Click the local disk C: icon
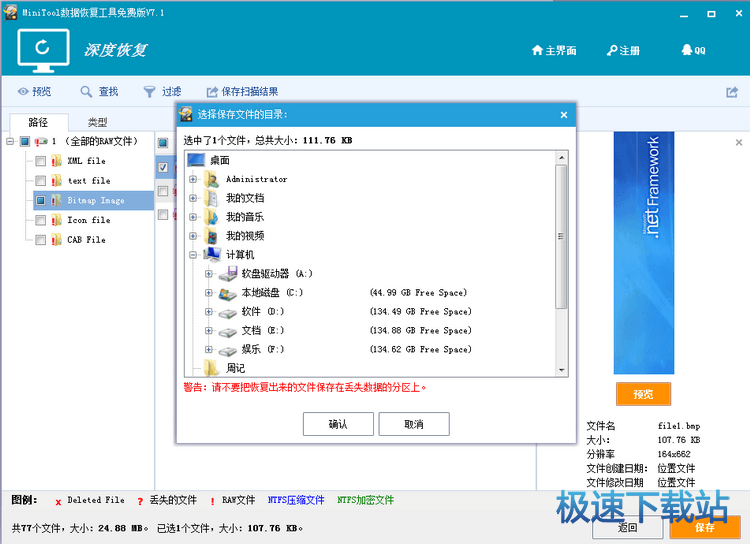The width and height of the screenshot is (750, 544). point(228,293)
